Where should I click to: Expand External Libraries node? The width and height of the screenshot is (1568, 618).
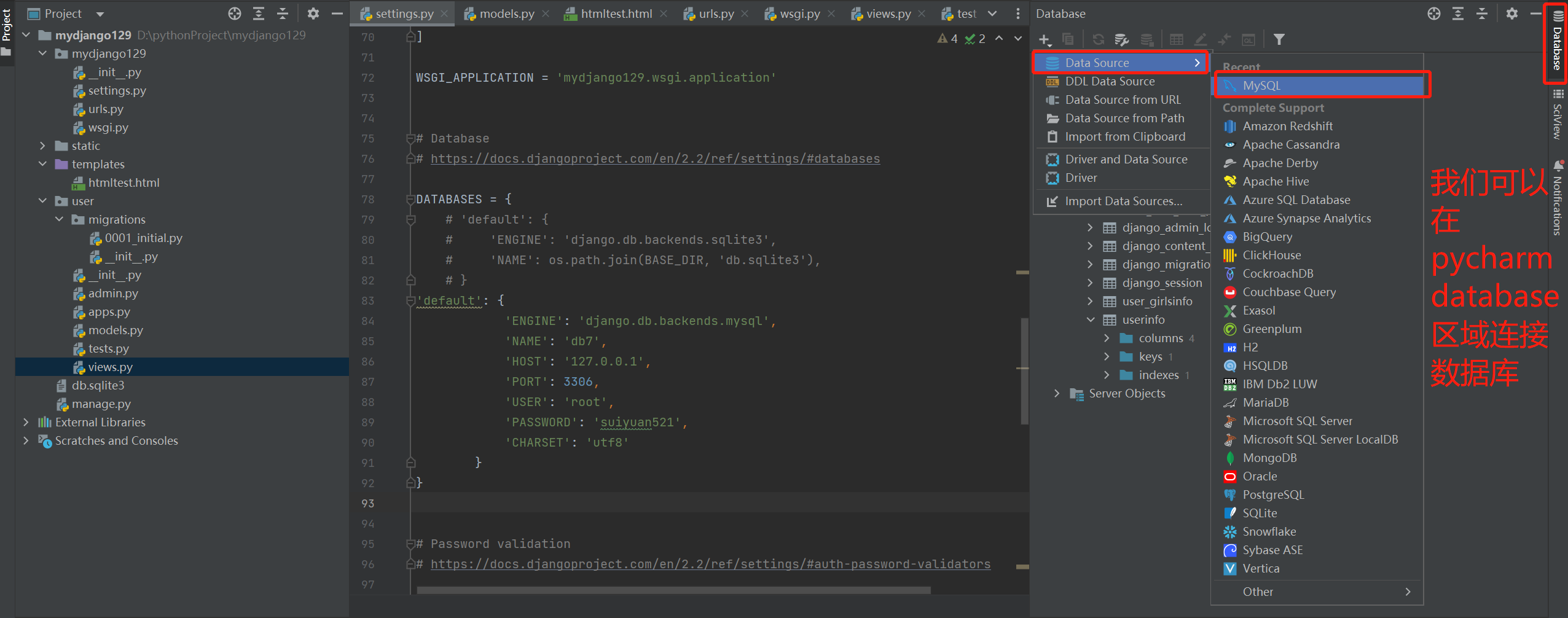coord(26,422)
